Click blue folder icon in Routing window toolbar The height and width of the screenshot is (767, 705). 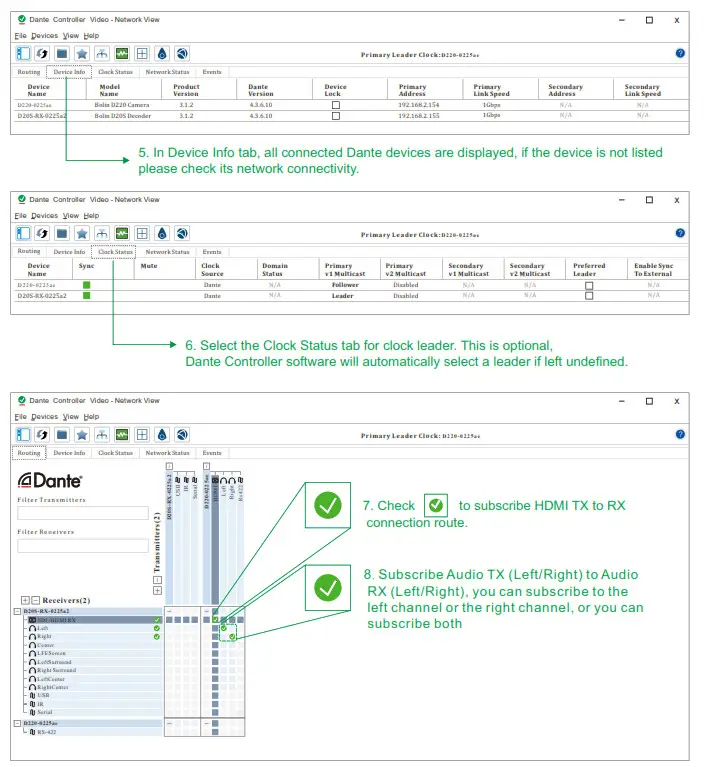pyautogui.click(x=62, y=434)
